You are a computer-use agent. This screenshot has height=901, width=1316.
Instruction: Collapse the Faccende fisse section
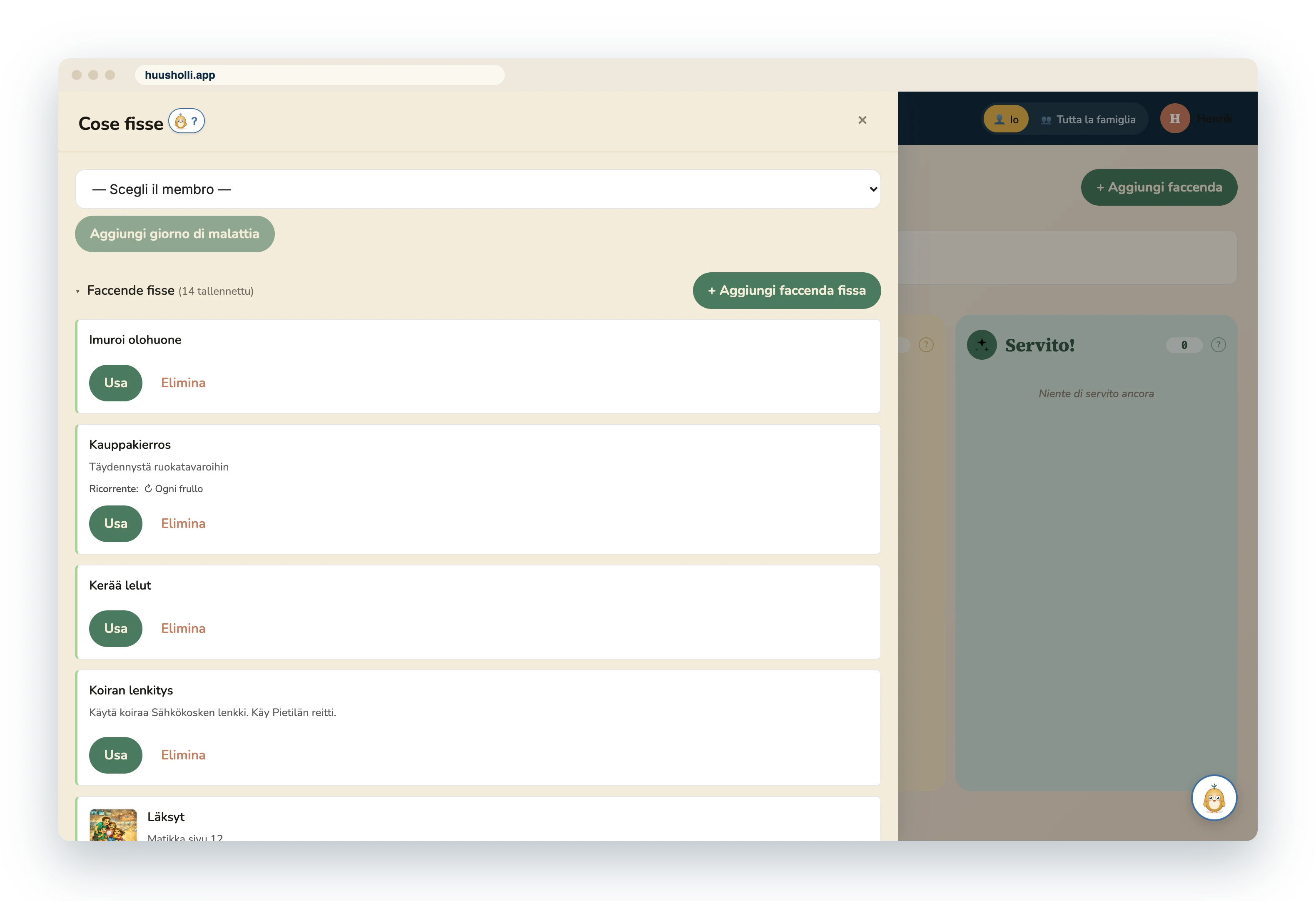pyautogui.click(x=77, y=291)
